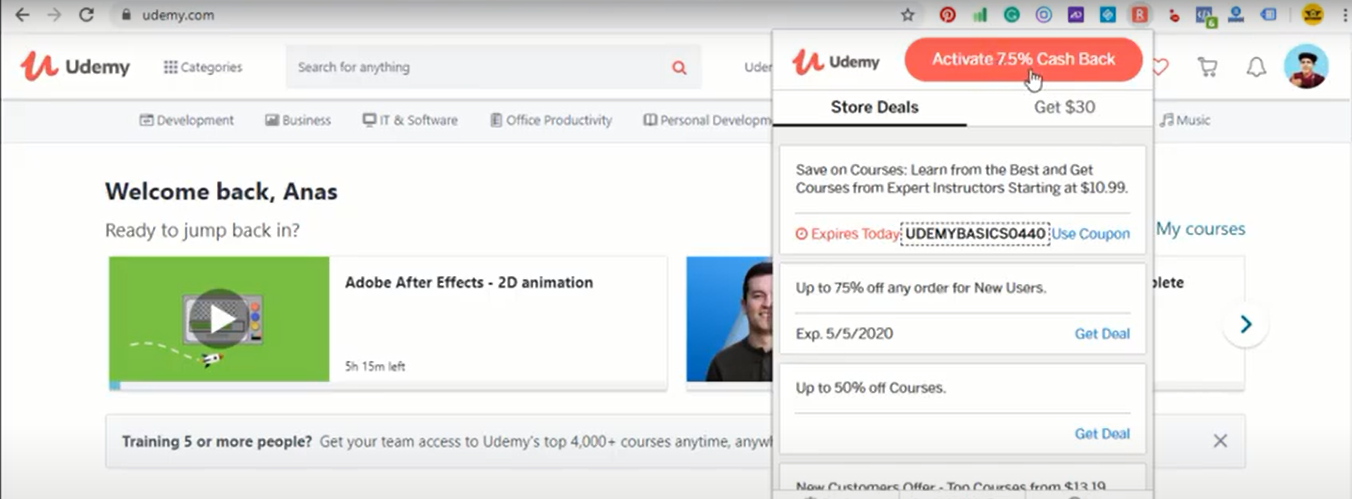The image size is (1352, 499).
Task: Open the Office Productivity category
Action: coord(551,120)
